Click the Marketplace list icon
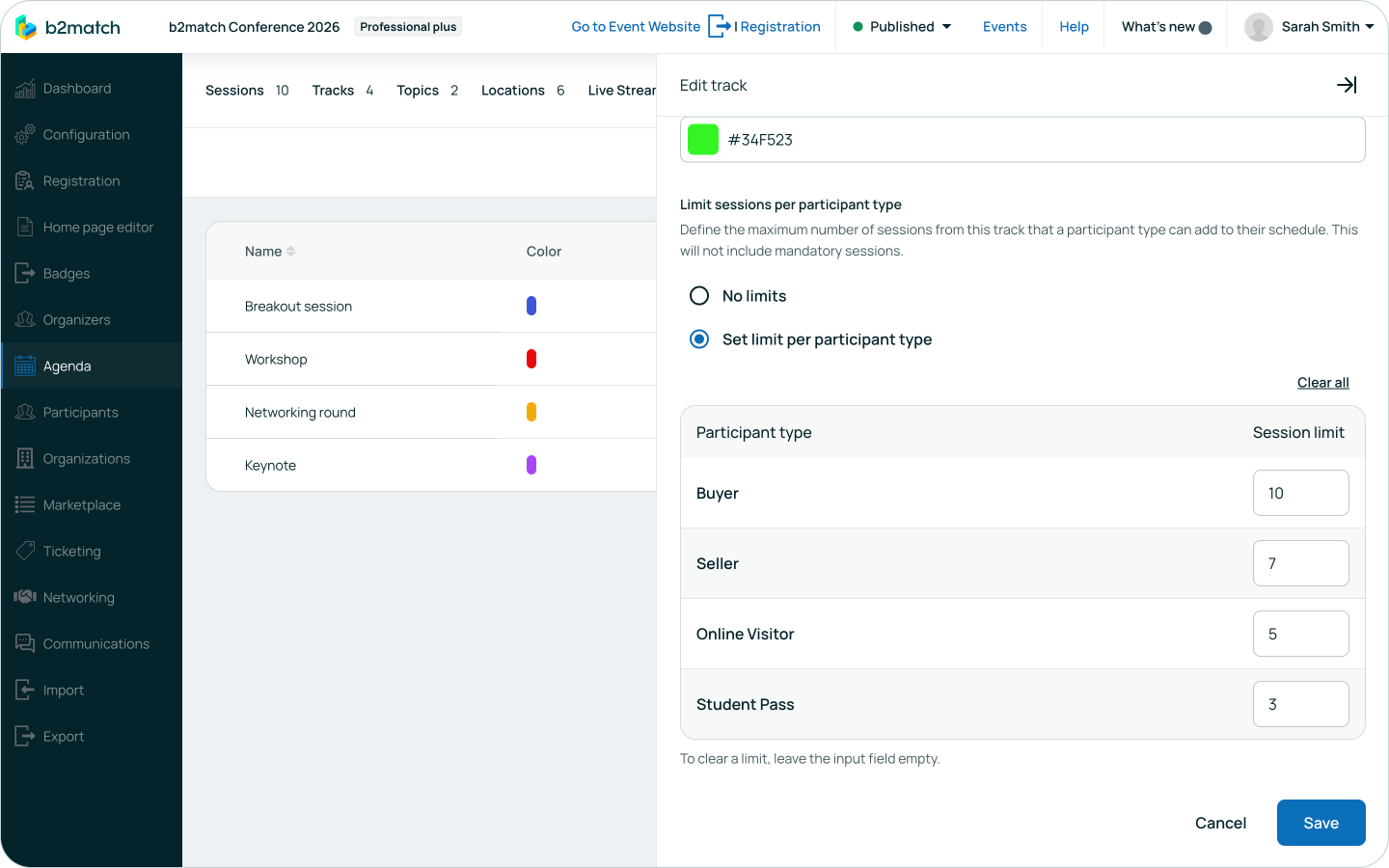 click(25, 504)
